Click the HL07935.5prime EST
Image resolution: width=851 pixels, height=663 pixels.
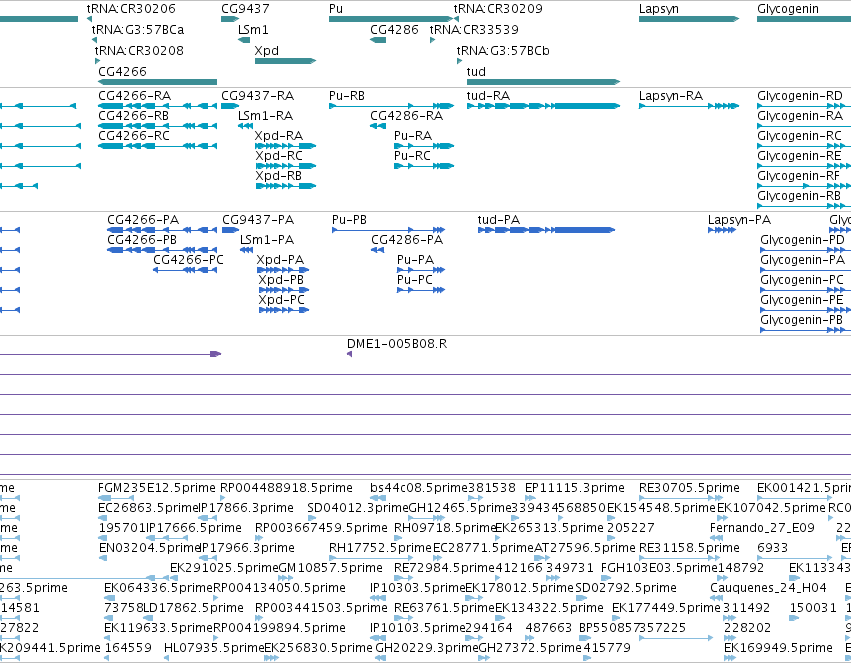[x=168, y=658]
